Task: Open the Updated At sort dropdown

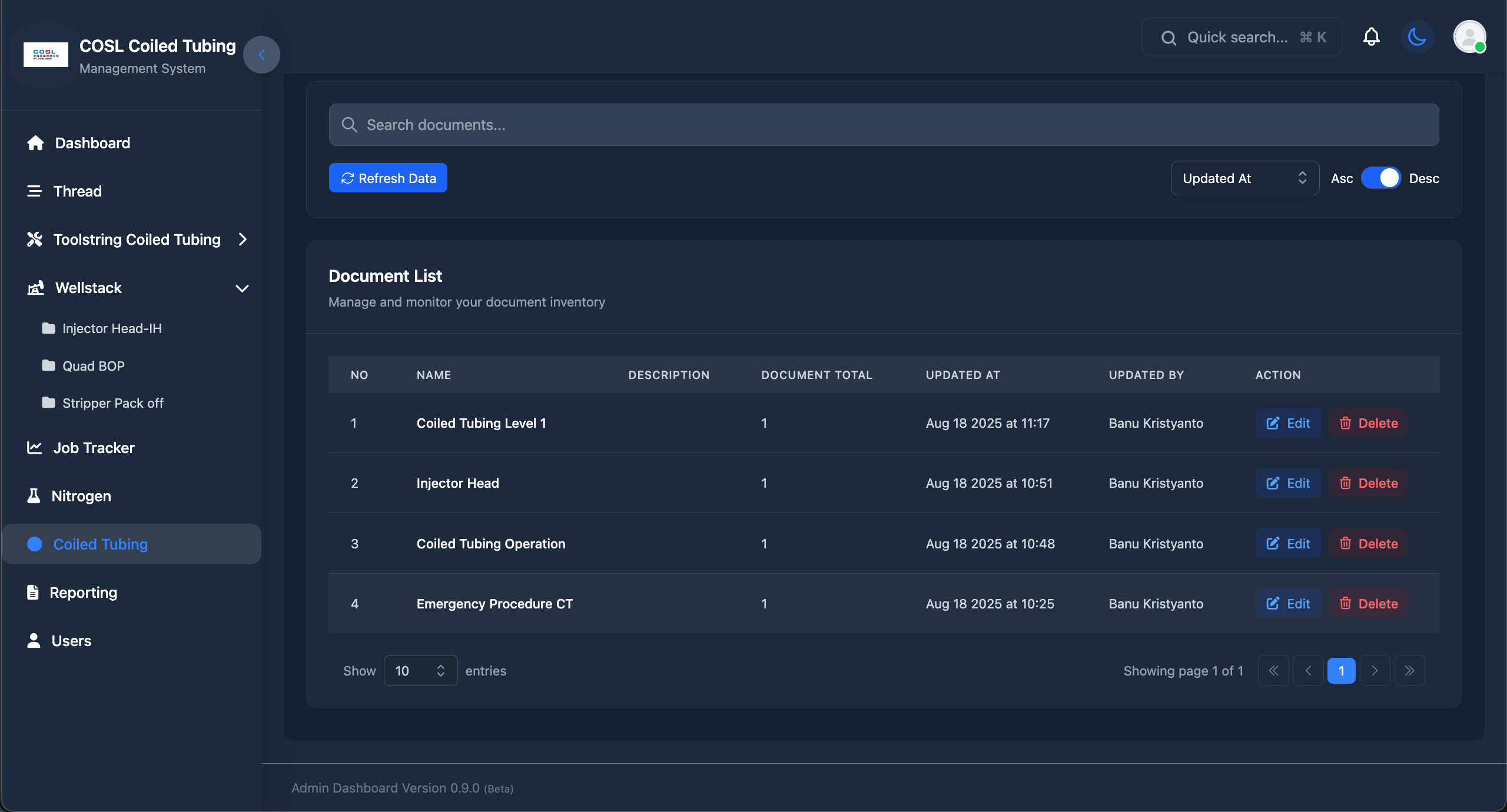Action: 1244,178
